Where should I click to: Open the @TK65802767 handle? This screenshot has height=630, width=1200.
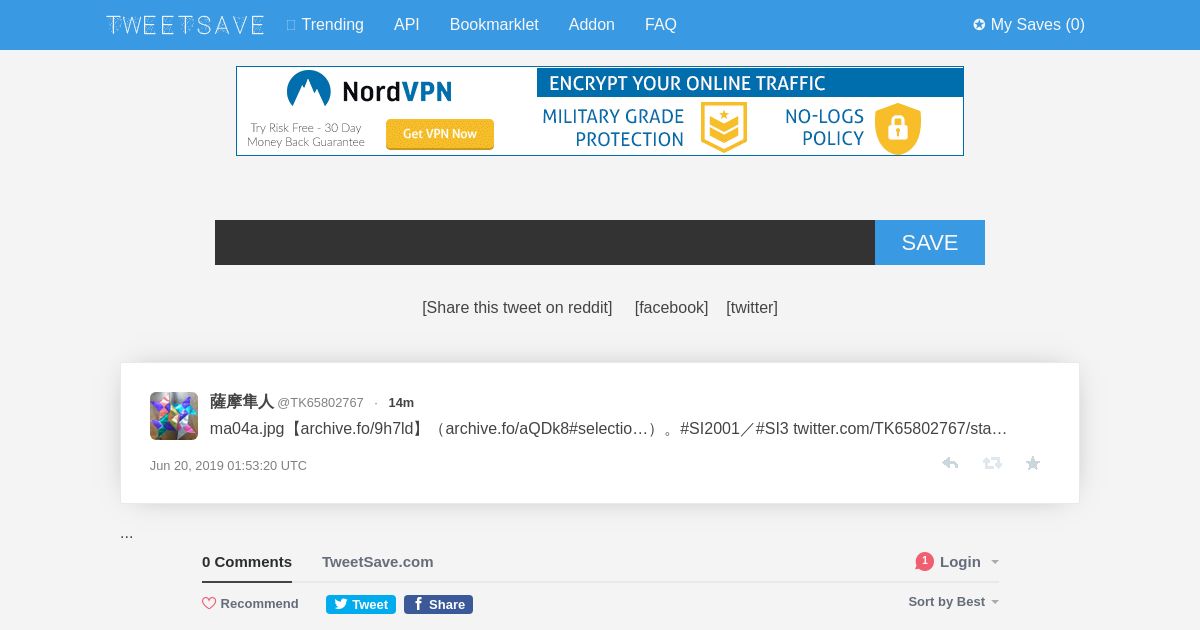click(x=320, y=403)
